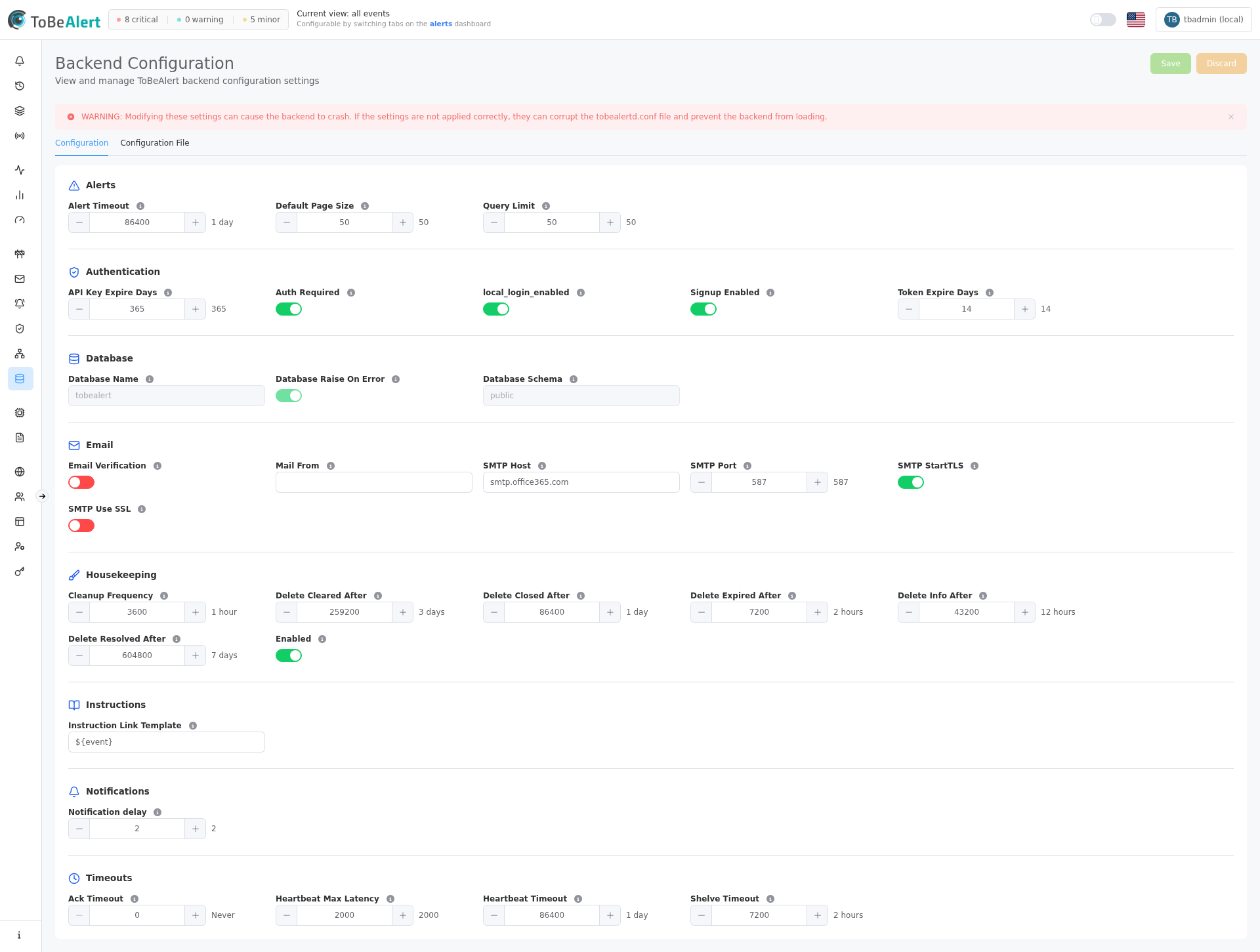
Task: Enable the SMTP Use SSL switch
Action: 81,526
